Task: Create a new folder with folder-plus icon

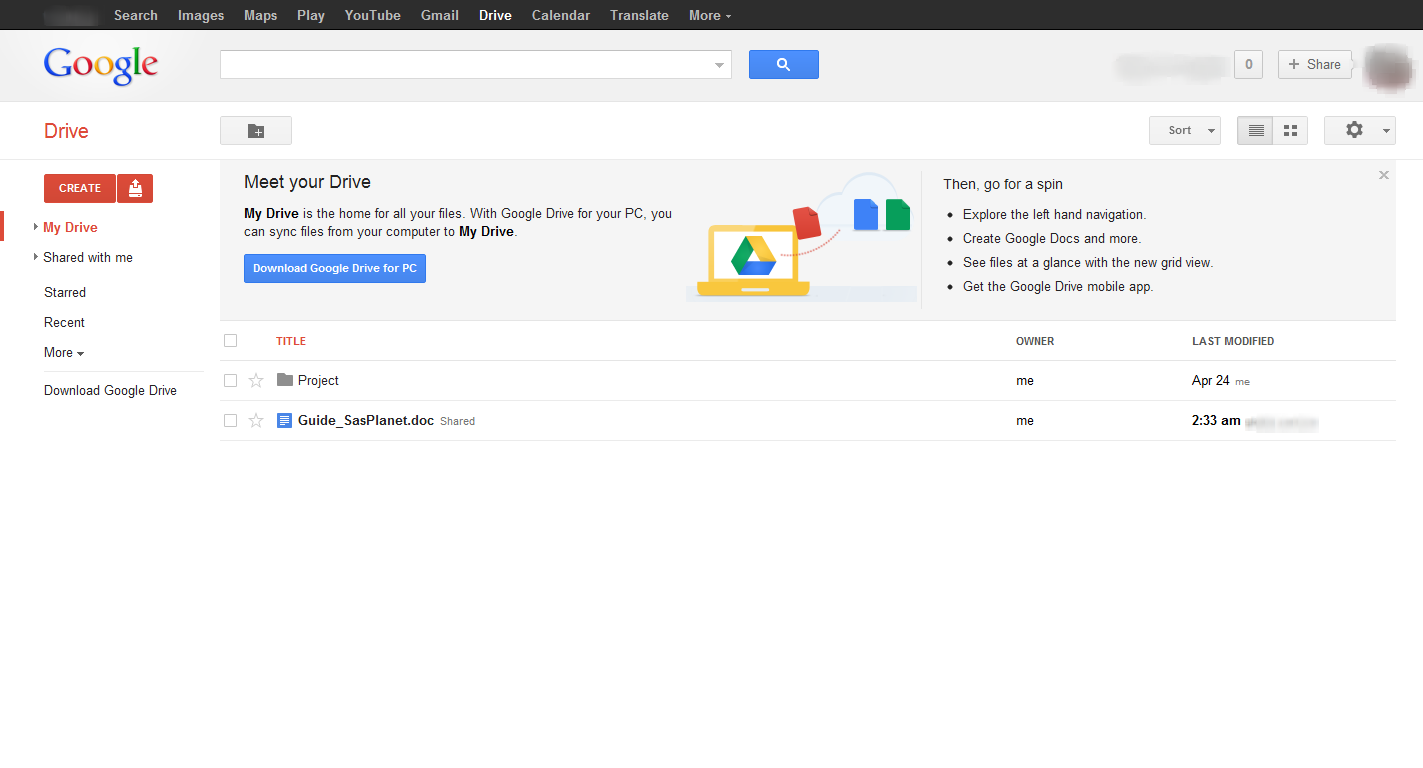Action: click(x=256, y=130)
